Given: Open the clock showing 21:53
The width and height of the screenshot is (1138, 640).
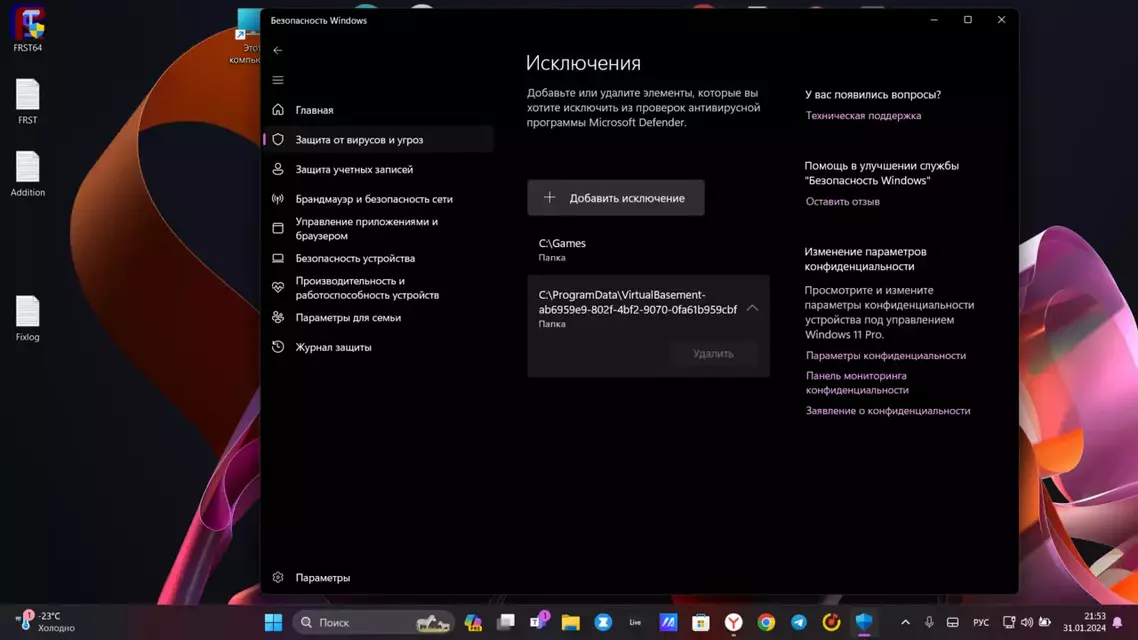Looking at the screenshot, I should pyautogui.click(x=1084, y=623).
